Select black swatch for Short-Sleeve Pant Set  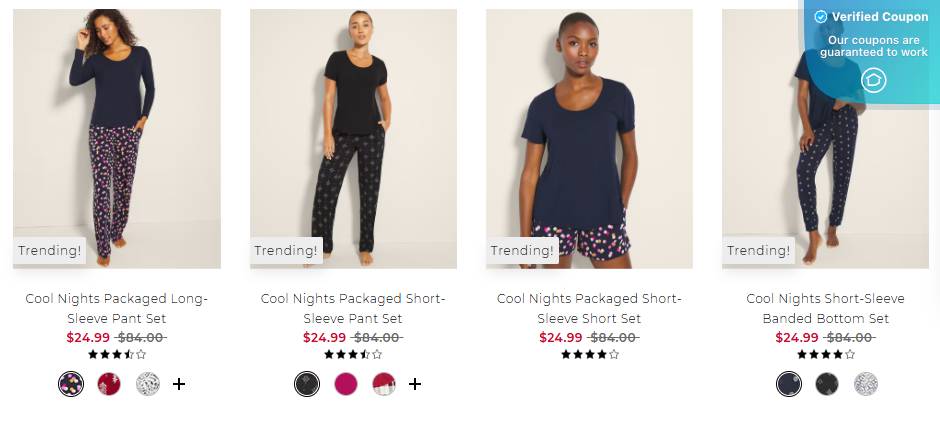(x=307, y=384)
